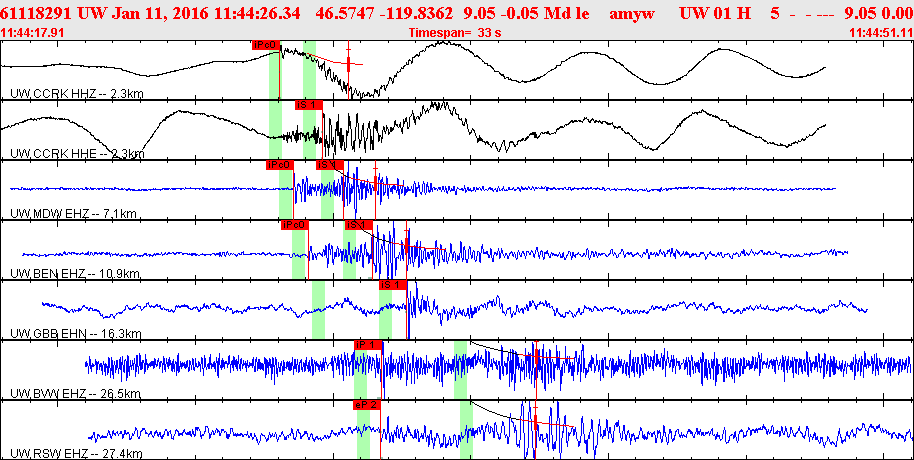Image resolution: width=914 pixels, height=460 pixels.
Task: Click the iPc0 pick flag on MDW trace
Action: (x=279, y=165)
